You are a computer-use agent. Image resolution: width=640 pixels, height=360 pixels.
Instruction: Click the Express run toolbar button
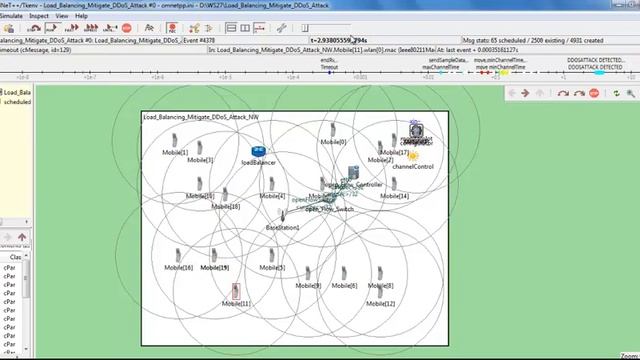[91, 28]
